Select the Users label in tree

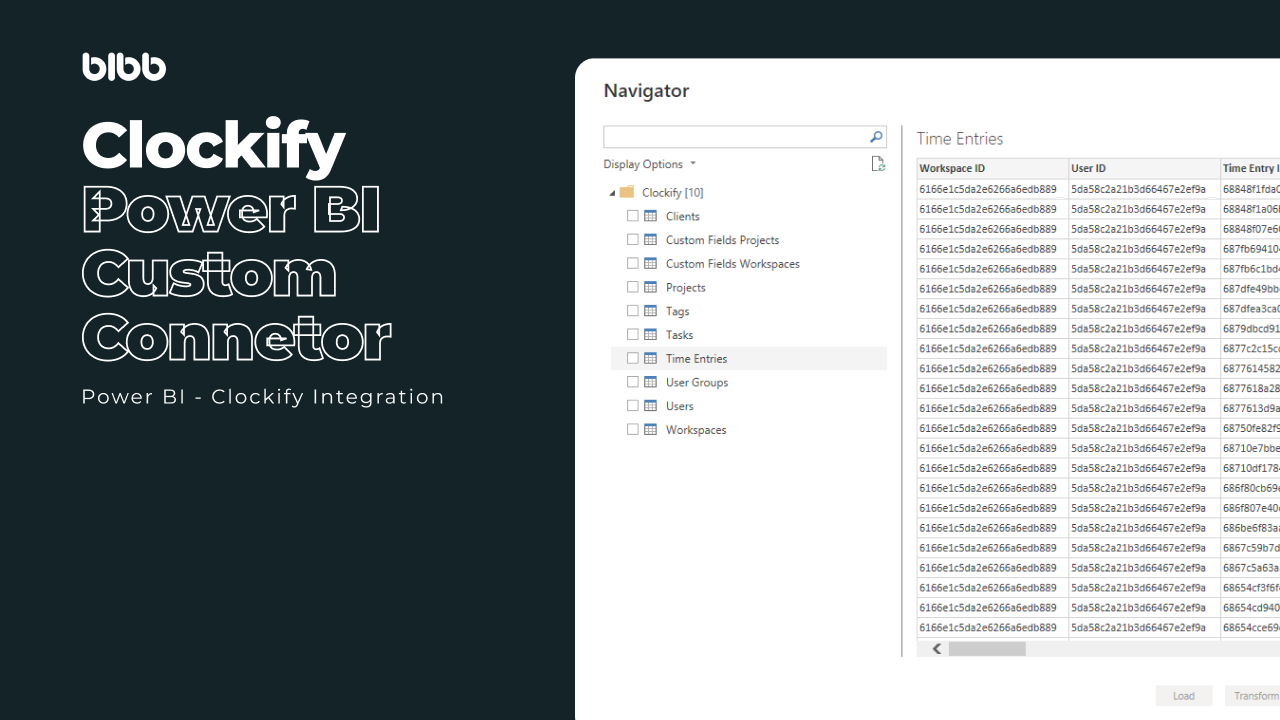(x=680, y=406)
